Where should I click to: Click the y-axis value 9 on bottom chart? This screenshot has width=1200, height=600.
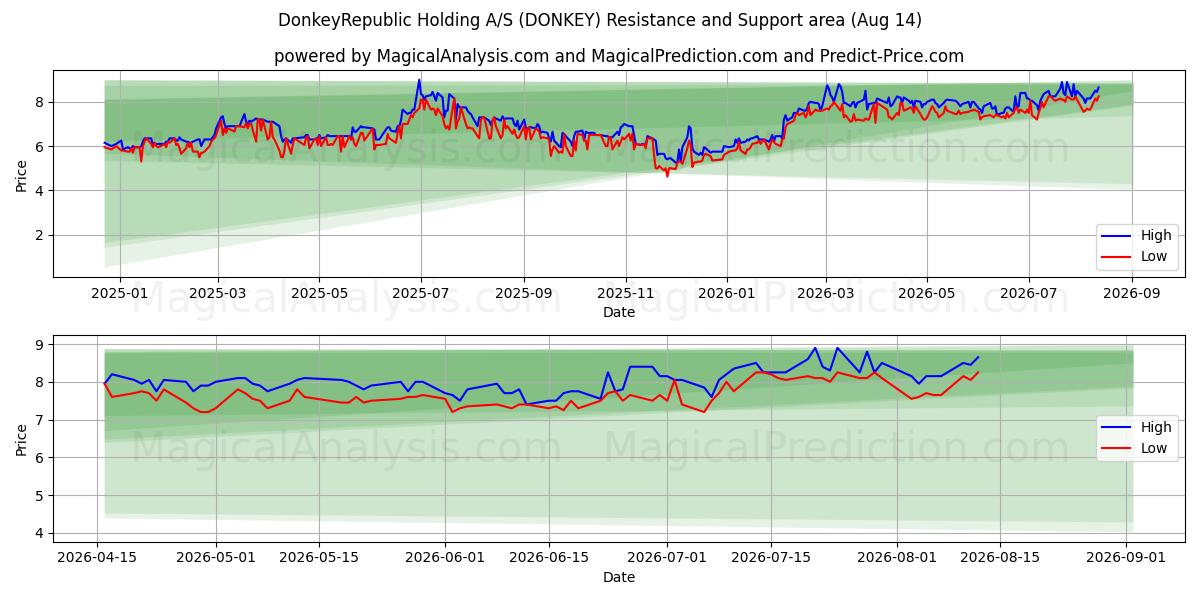click(x=40, y=345)
